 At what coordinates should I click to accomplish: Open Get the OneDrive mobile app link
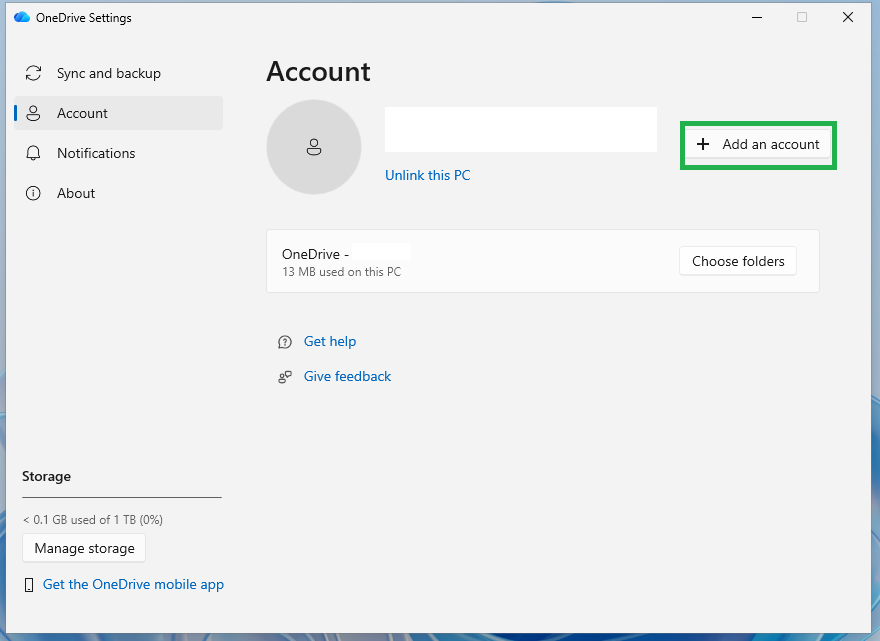(x=133, y=585)
